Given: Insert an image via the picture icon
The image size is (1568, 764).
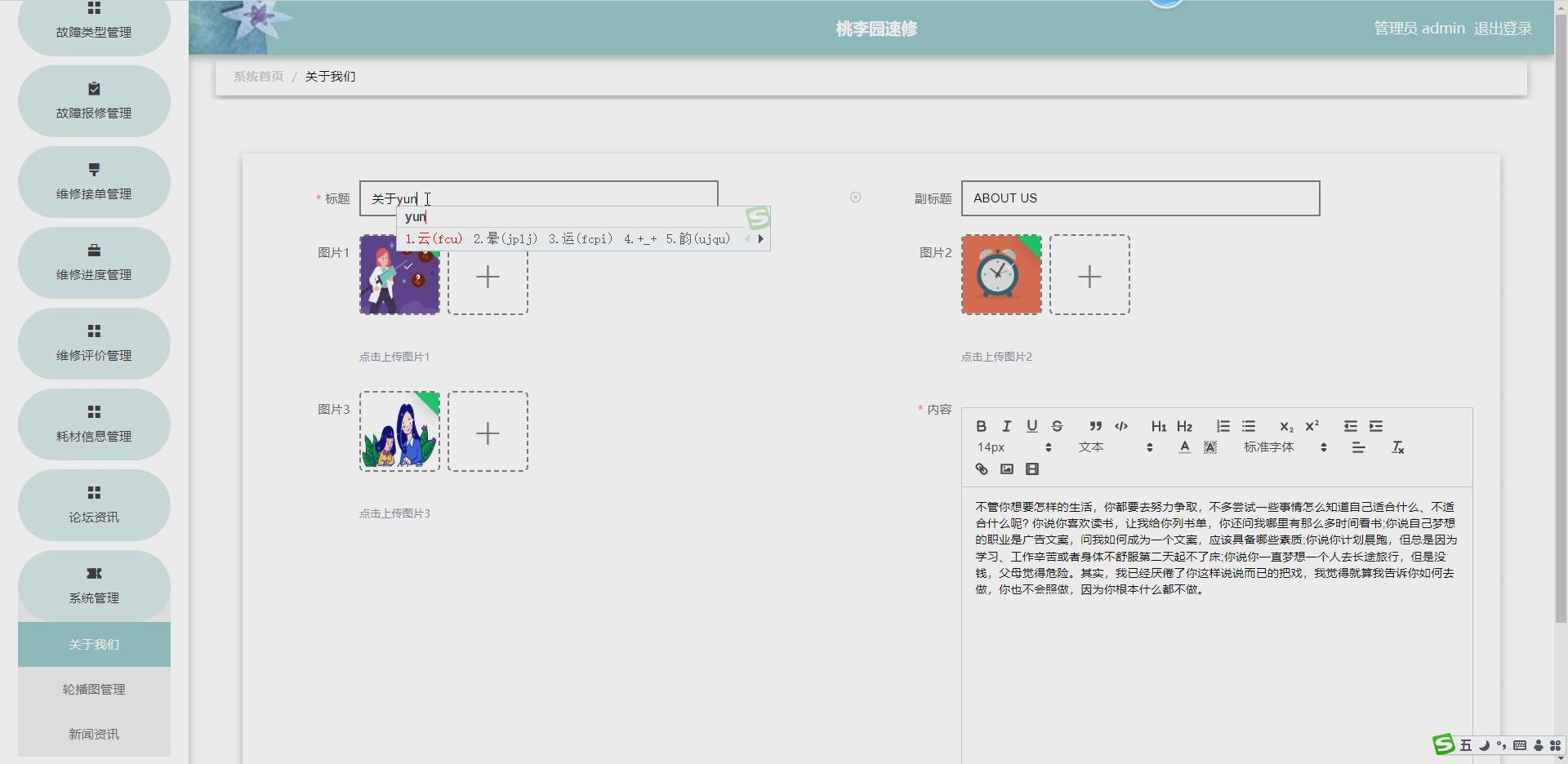Looking at the screenshot, I should click(1006, 469).
